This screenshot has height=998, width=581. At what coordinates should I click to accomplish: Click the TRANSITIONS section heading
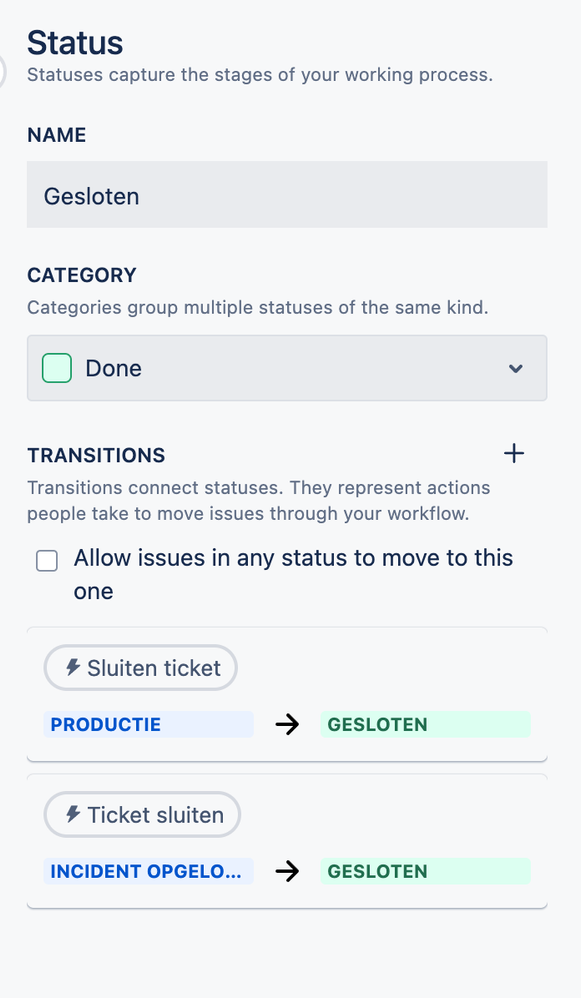(x=96, y=455)
